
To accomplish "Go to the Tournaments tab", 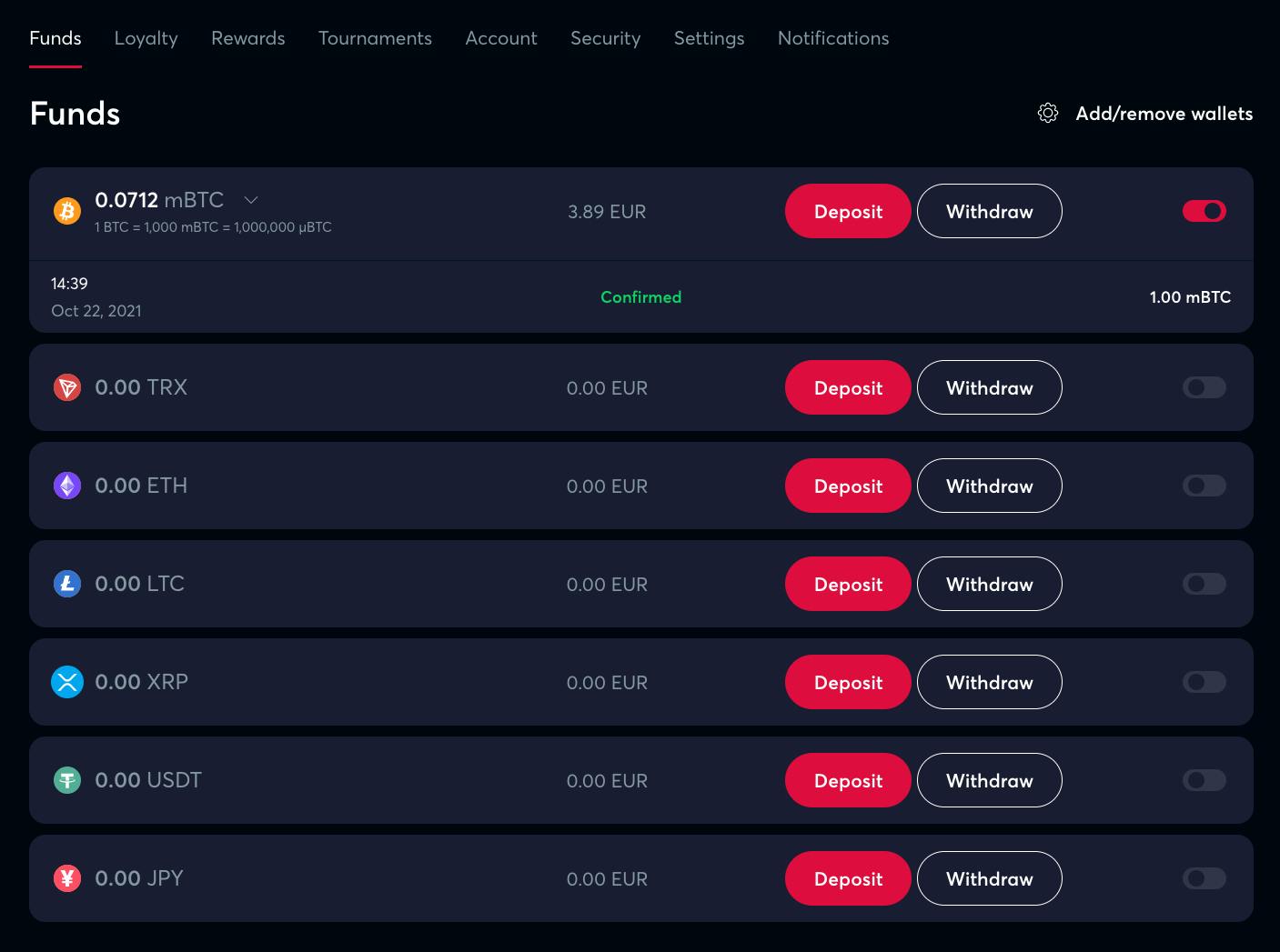I will pyautogui.click(x=375, y=38).
